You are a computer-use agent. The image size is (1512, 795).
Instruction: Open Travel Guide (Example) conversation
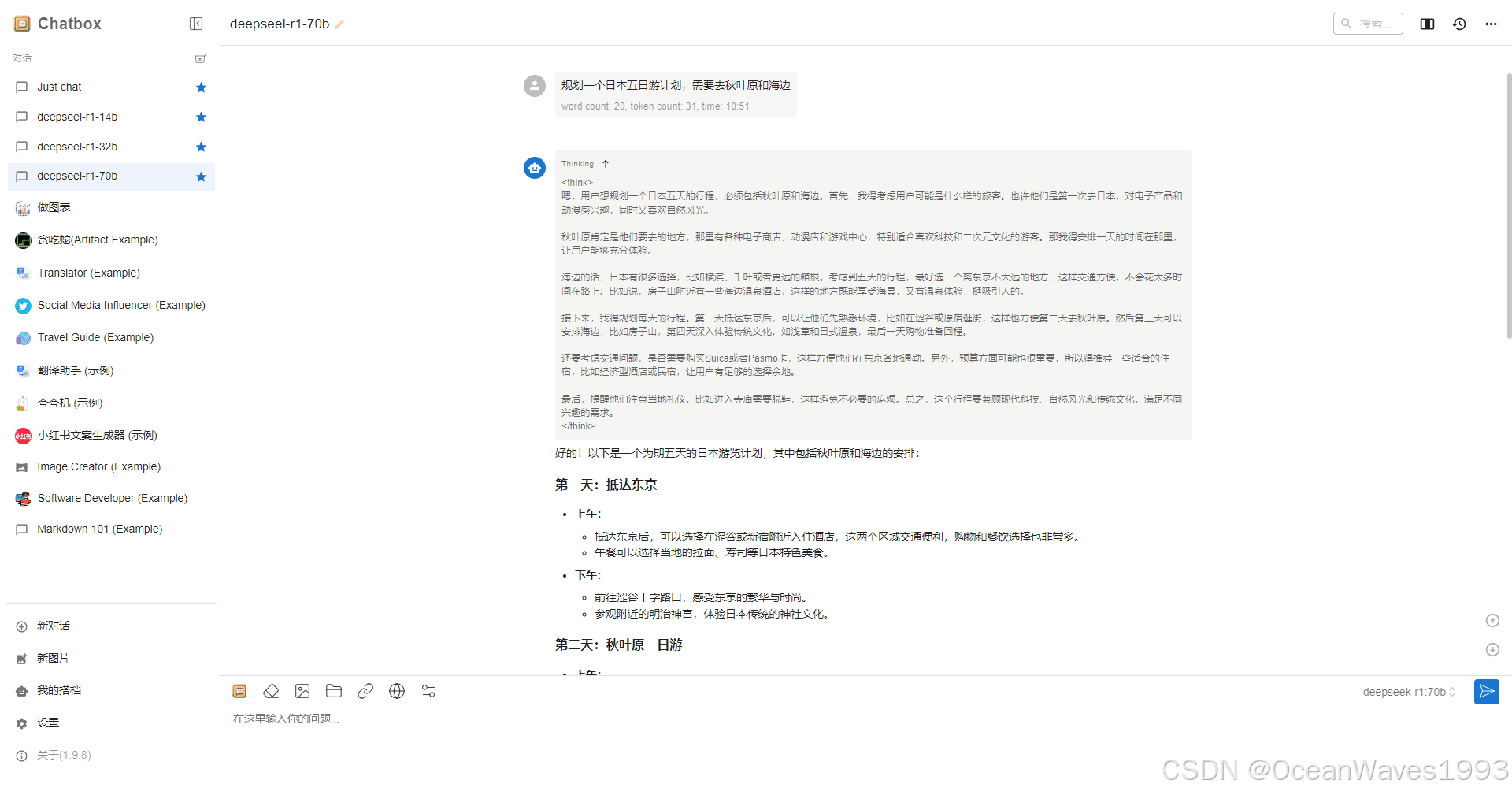[111, 337]
